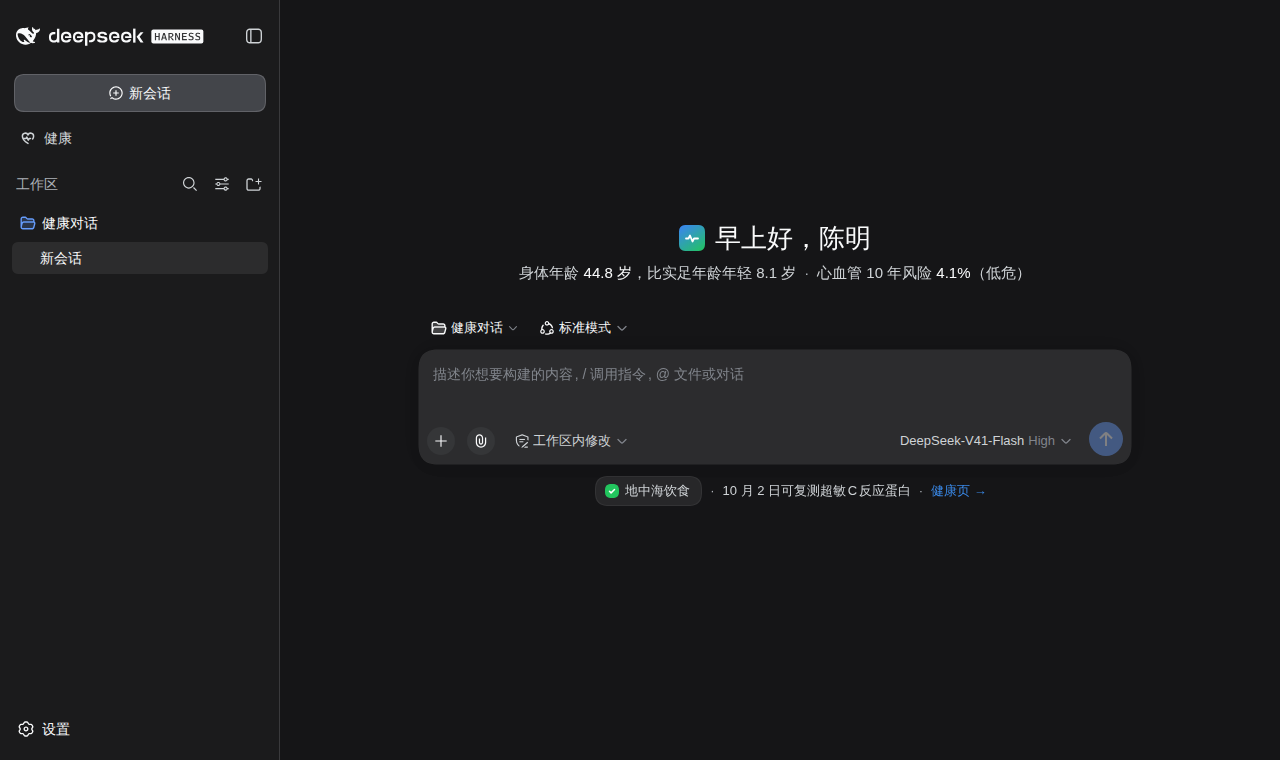Viewport: 1280px width, 760px height.
Task: Collapse the sidebar with the panel icon
Action: 254,36
